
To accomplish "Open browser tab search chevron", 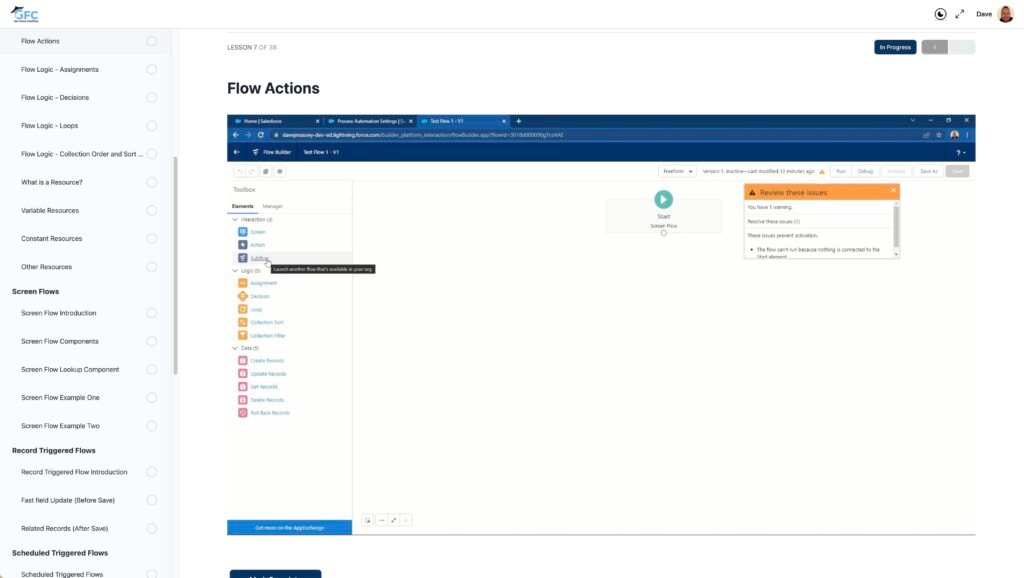I will point(912,120).
